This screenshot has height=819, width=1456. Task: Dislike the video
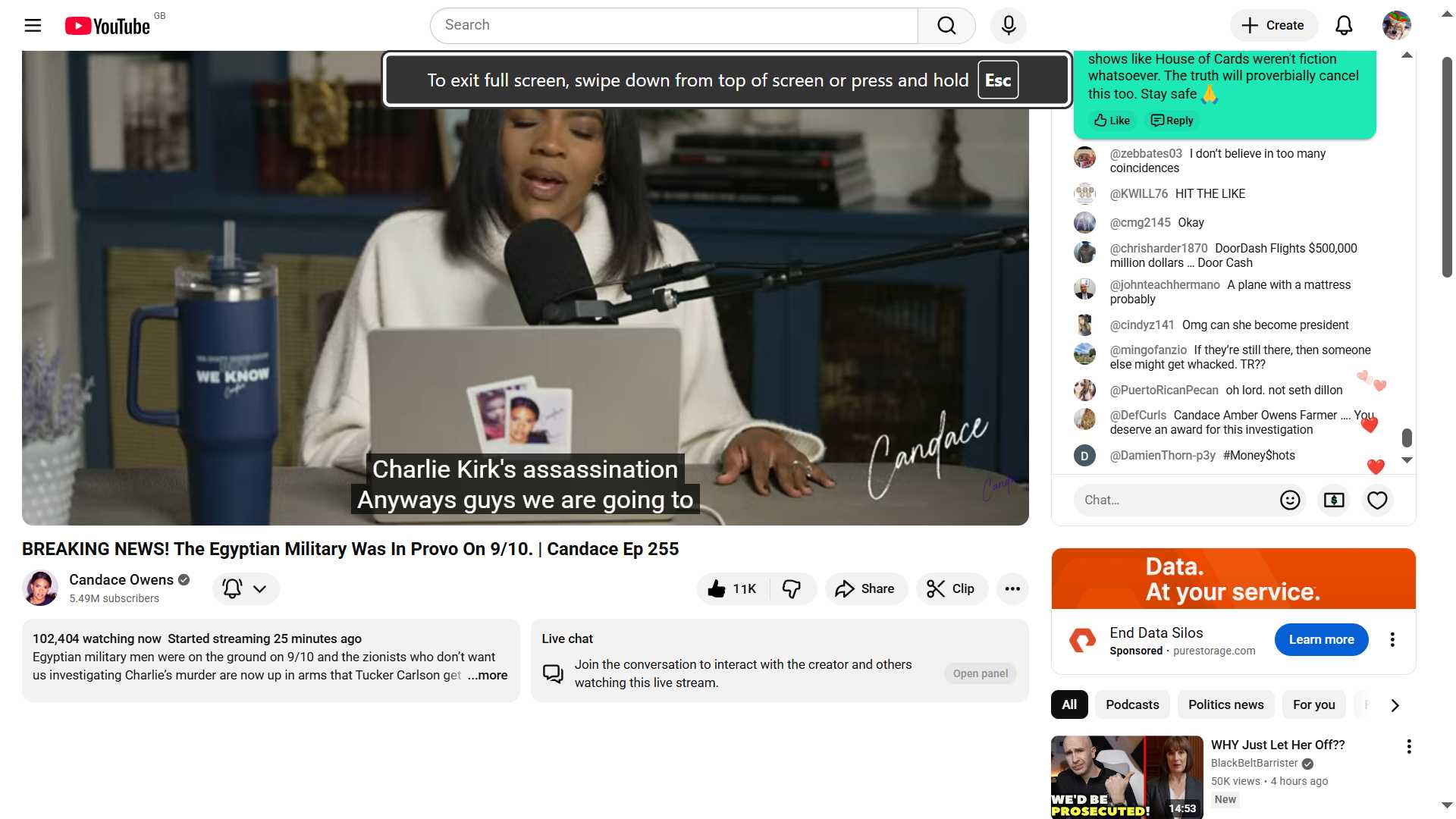[792, 589]
